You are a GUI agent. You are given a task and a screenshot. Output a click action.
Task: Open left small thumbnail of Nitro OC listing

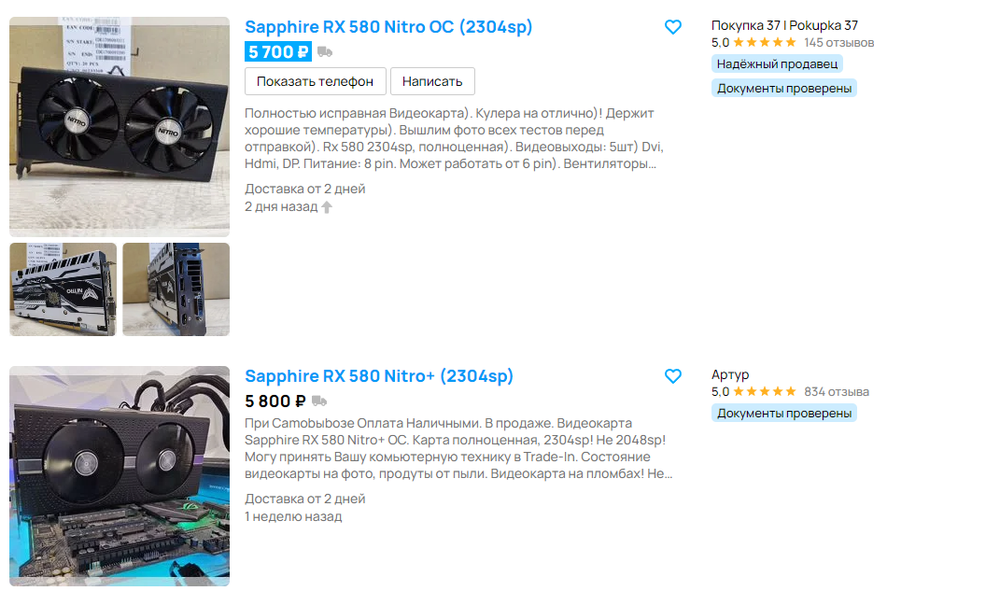point(63,289)
